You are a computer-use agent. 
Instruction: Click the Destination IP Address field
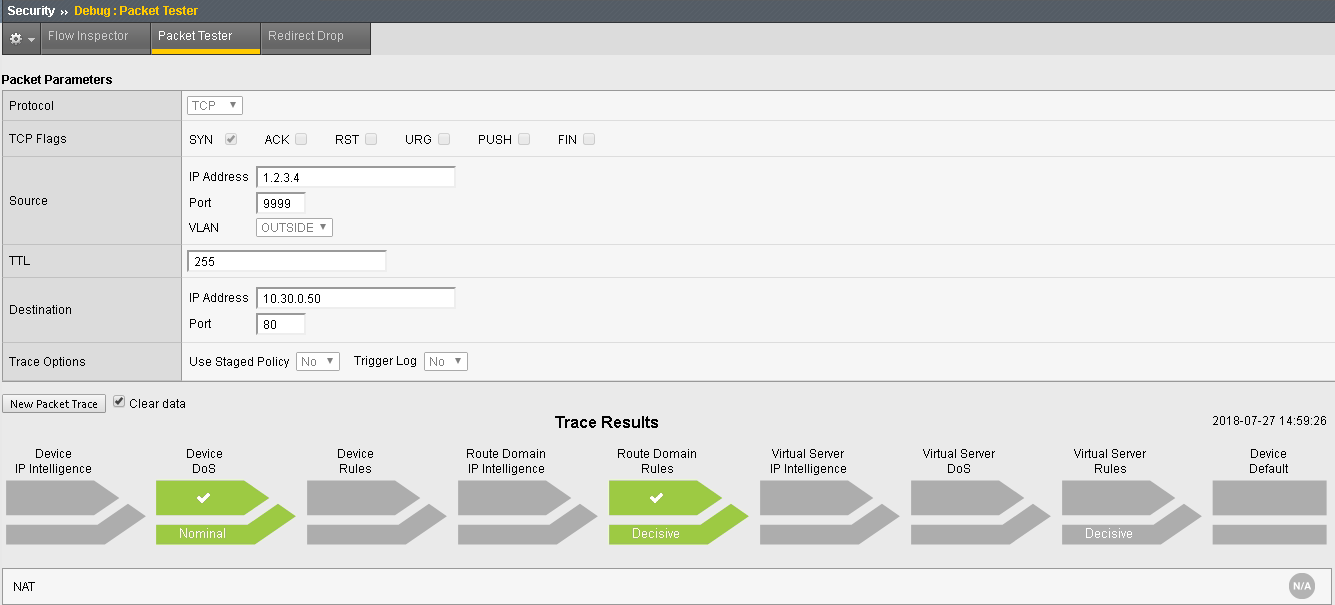point(356,298)
